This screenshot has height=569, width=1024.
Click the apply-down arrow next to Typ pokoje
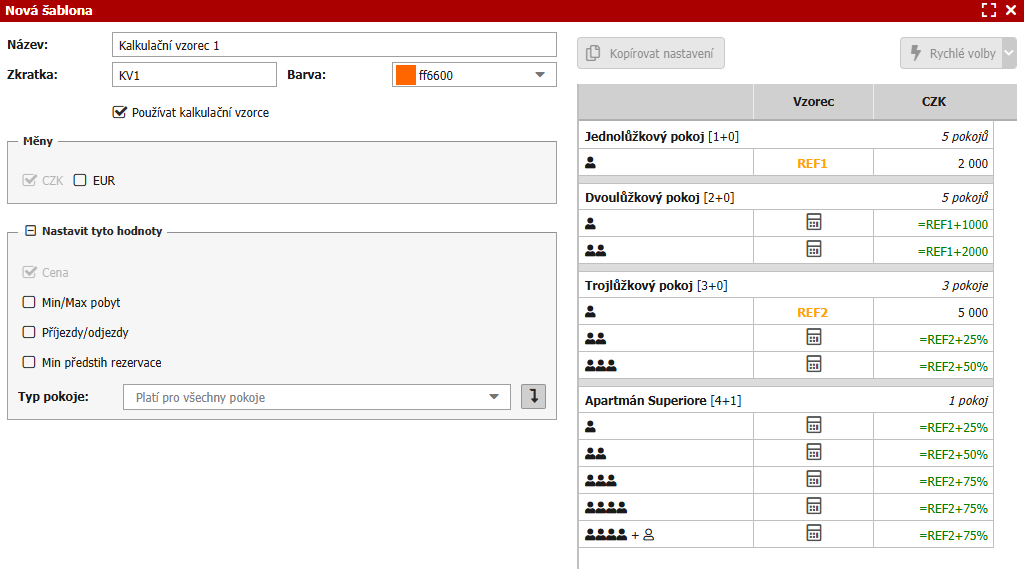(x=533, y=397)
